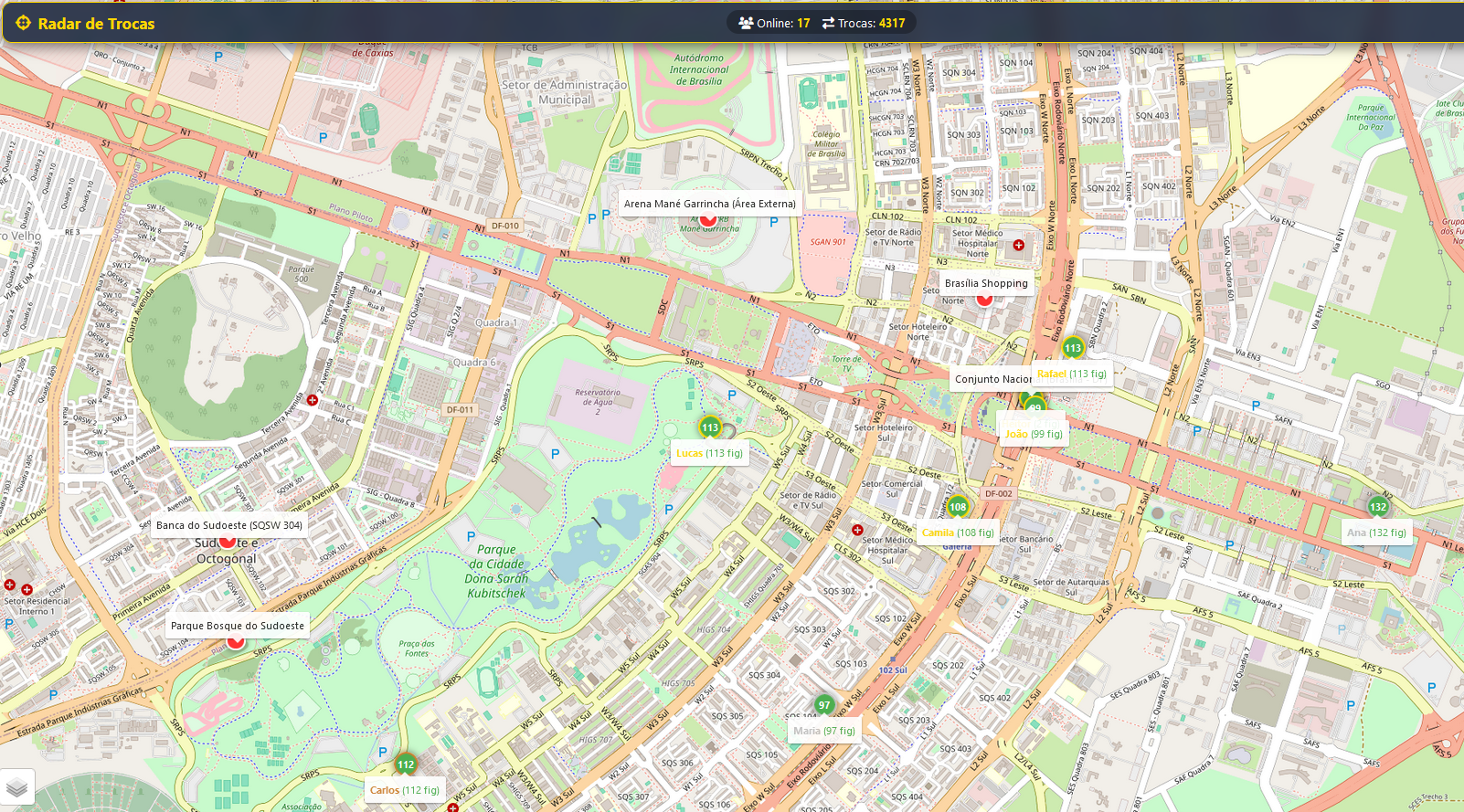Image resolution: width=1464 pixels, height=812 pixels.
Task: Click the red pin at Arena Mané Garrincha
Action: click(707, 220)
